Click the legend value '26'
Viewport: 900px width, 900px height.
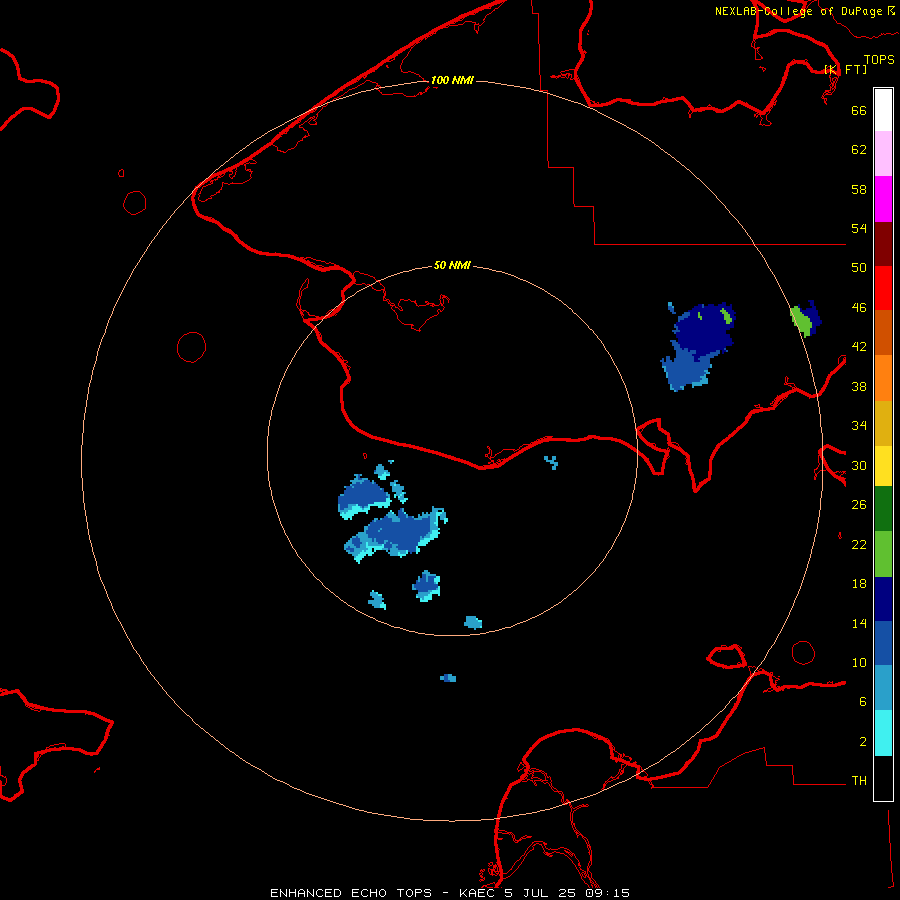(x=859, y=505)
